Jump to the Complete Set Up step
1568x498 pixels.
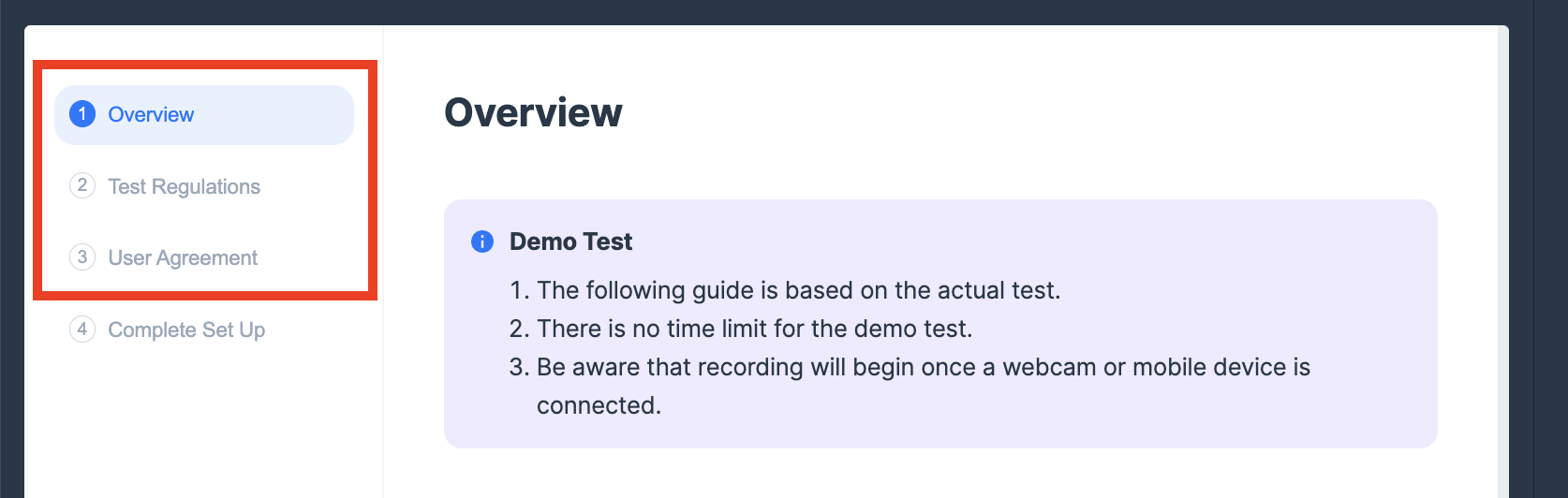tap(186, 330)
